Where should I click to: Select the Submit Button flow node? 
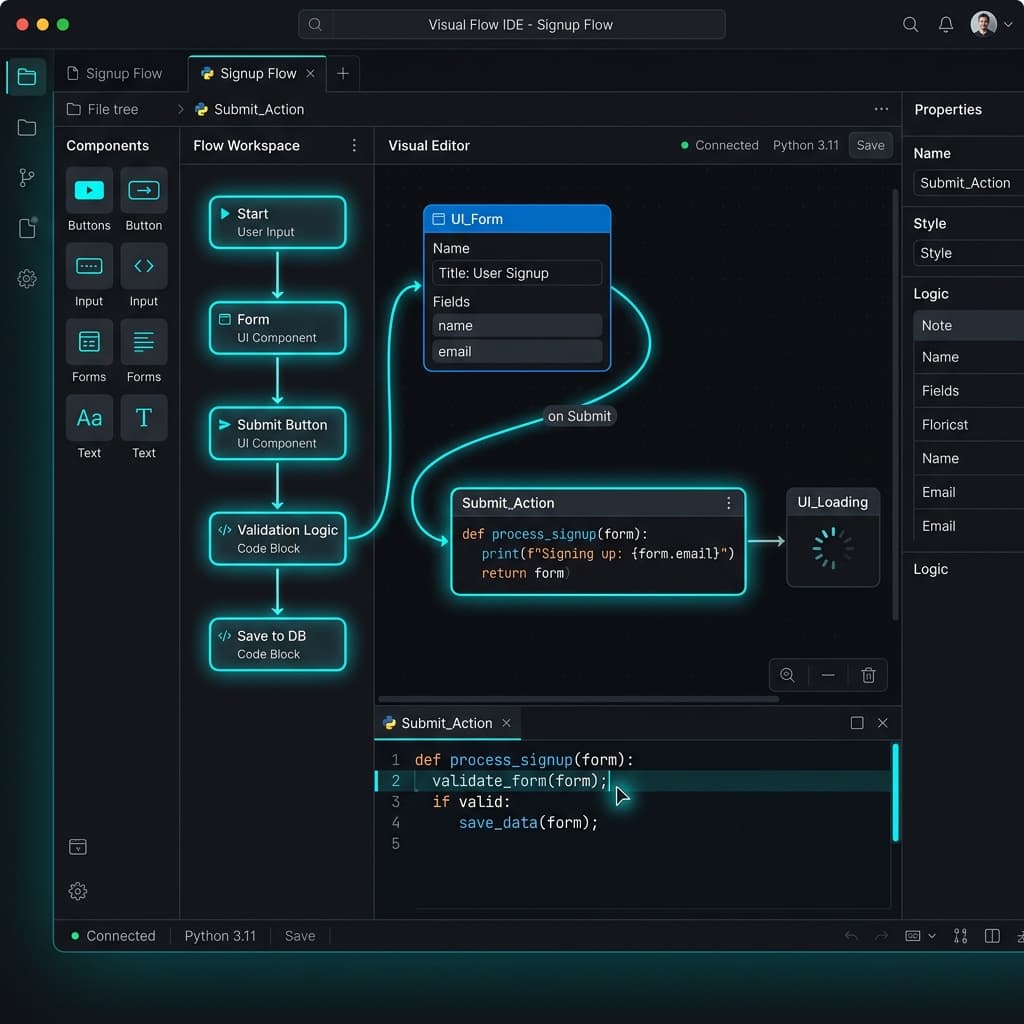(278, 434)
